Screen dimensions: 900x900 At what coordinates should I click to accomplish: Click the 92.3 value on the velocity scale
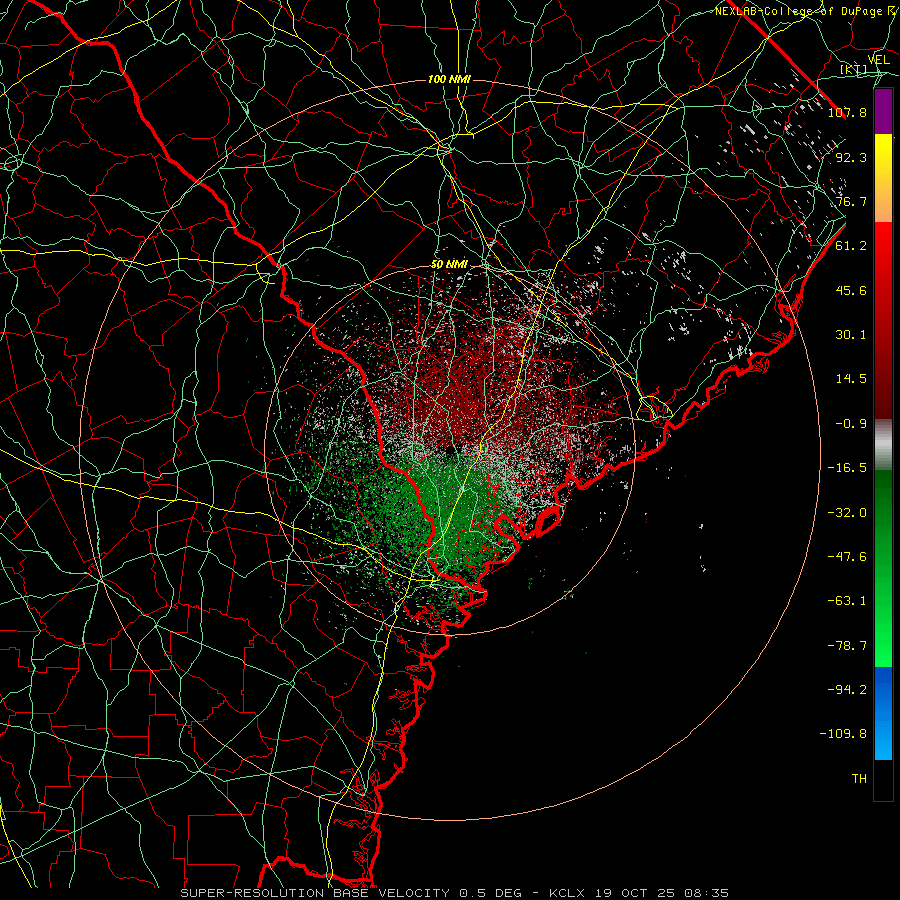tap(851, 157)
